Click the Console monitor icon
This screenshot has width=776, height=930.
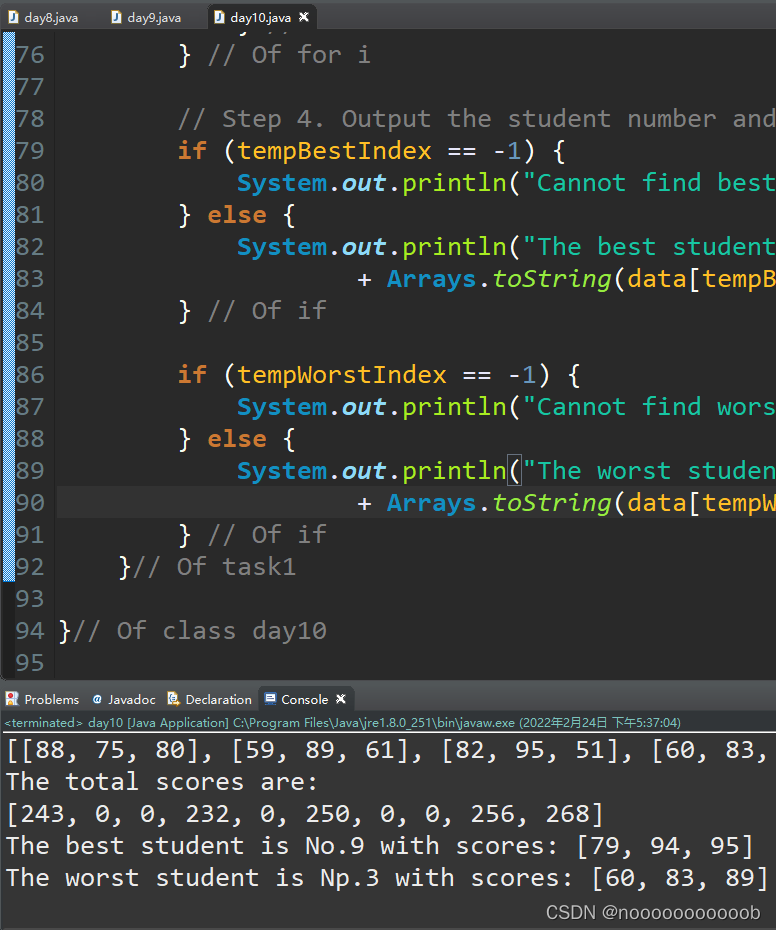pos(270,699)
